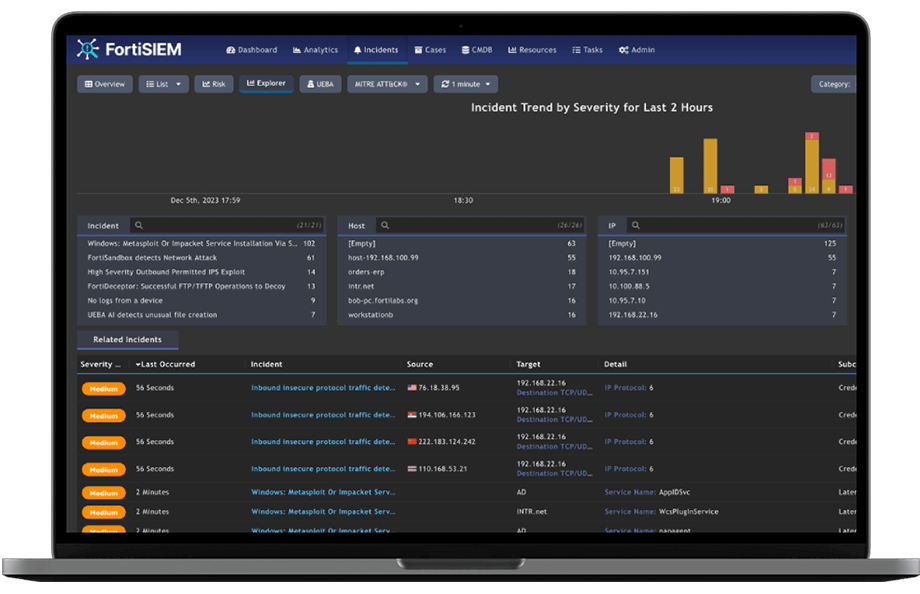Open the MITRE ATT&CK dropdown
The height and width of the screenshot is (594, 920).
pyautogui.click(x=387, y=84)
